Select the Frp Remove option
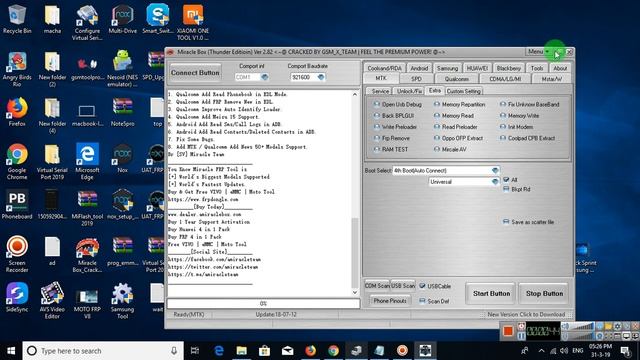Image resolution: width=640 pixels, height=360 pixels. (391, 138)
